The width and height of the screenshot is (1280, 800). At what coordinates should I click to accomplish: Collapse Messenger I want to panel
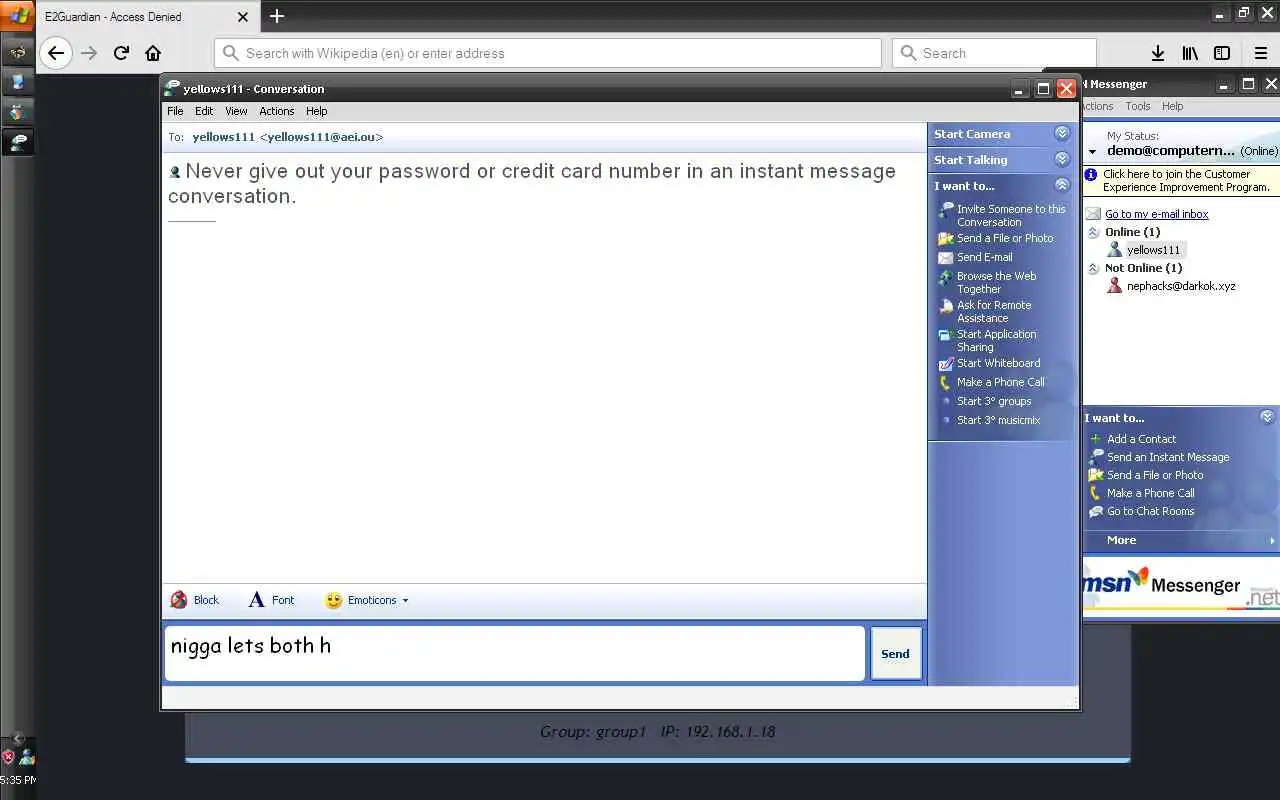[1267, 417]
